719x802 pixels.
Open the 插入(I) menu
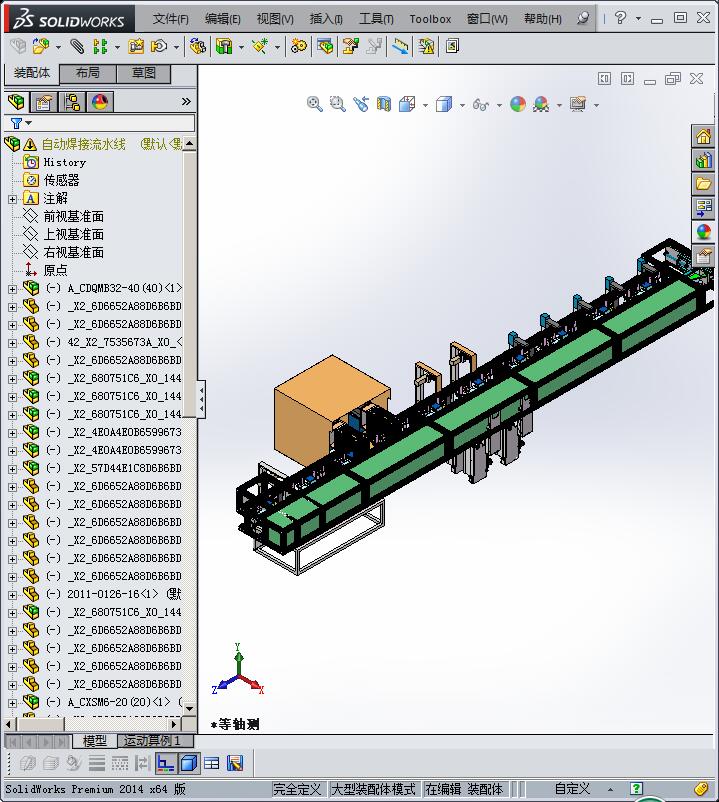tap(326, 19)
